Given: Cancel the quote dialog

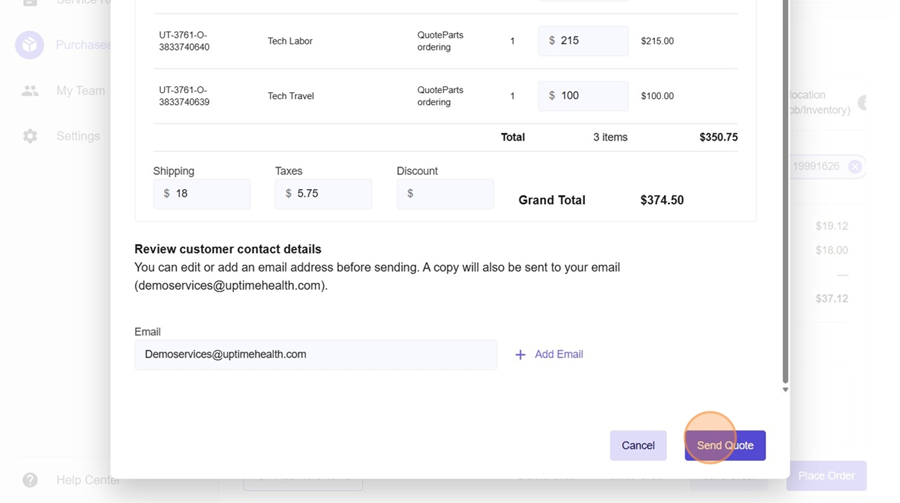Looking at the screenshot, I should tap(638, 445).
